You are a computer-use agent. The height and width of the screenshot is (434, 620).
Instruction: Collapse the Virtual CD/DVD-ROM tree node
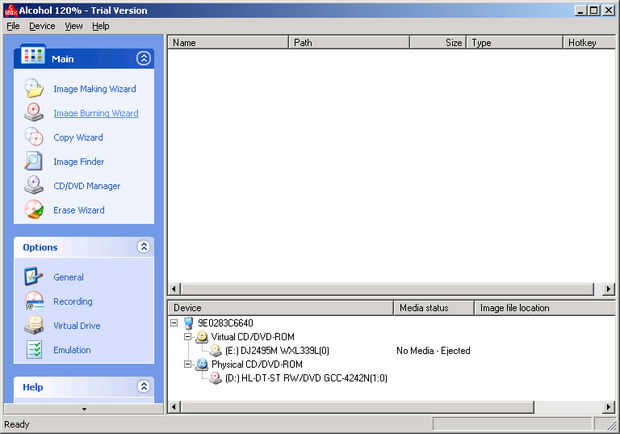[x=188, y=337]
